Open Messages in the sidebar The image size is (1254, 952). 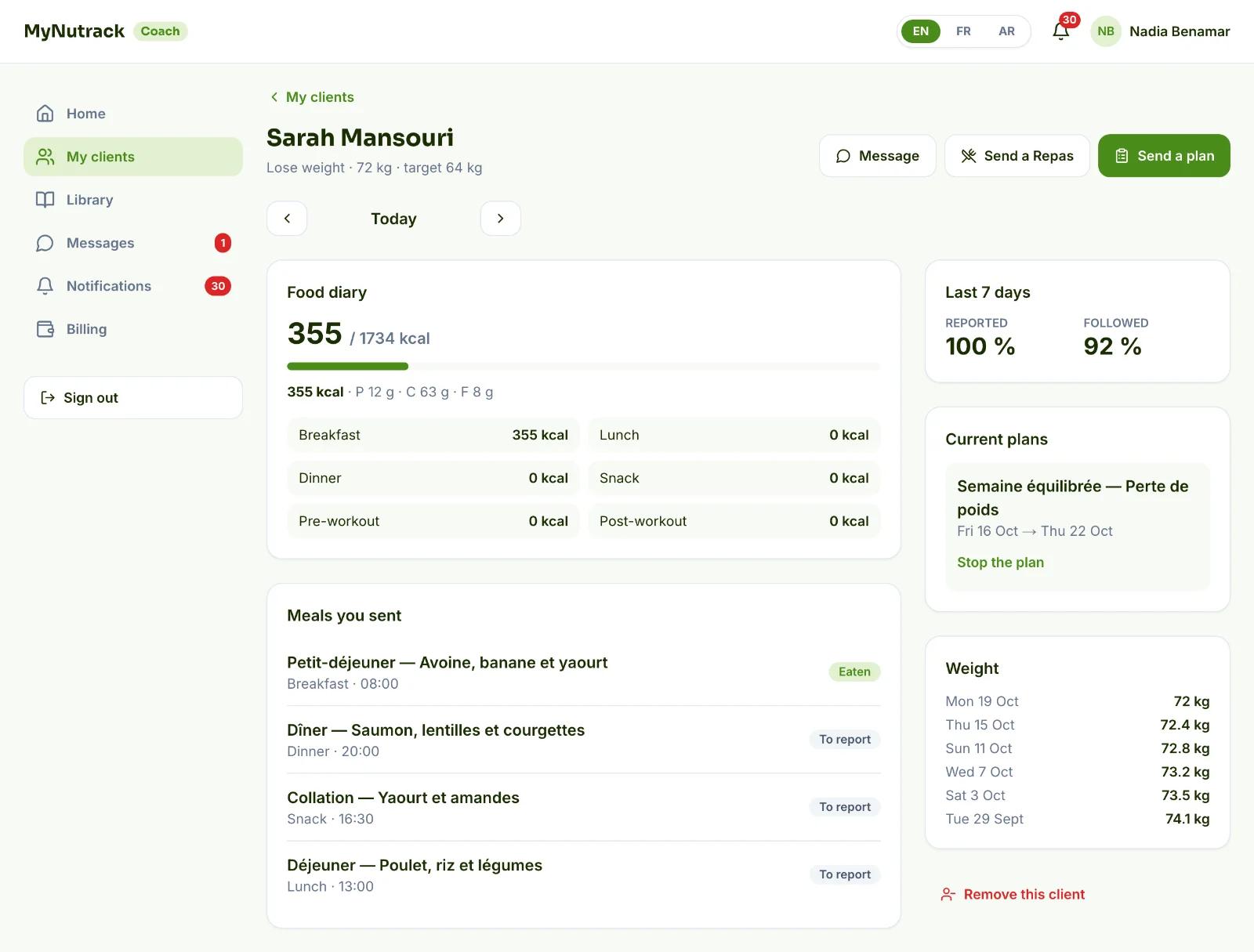coord(133,243)
